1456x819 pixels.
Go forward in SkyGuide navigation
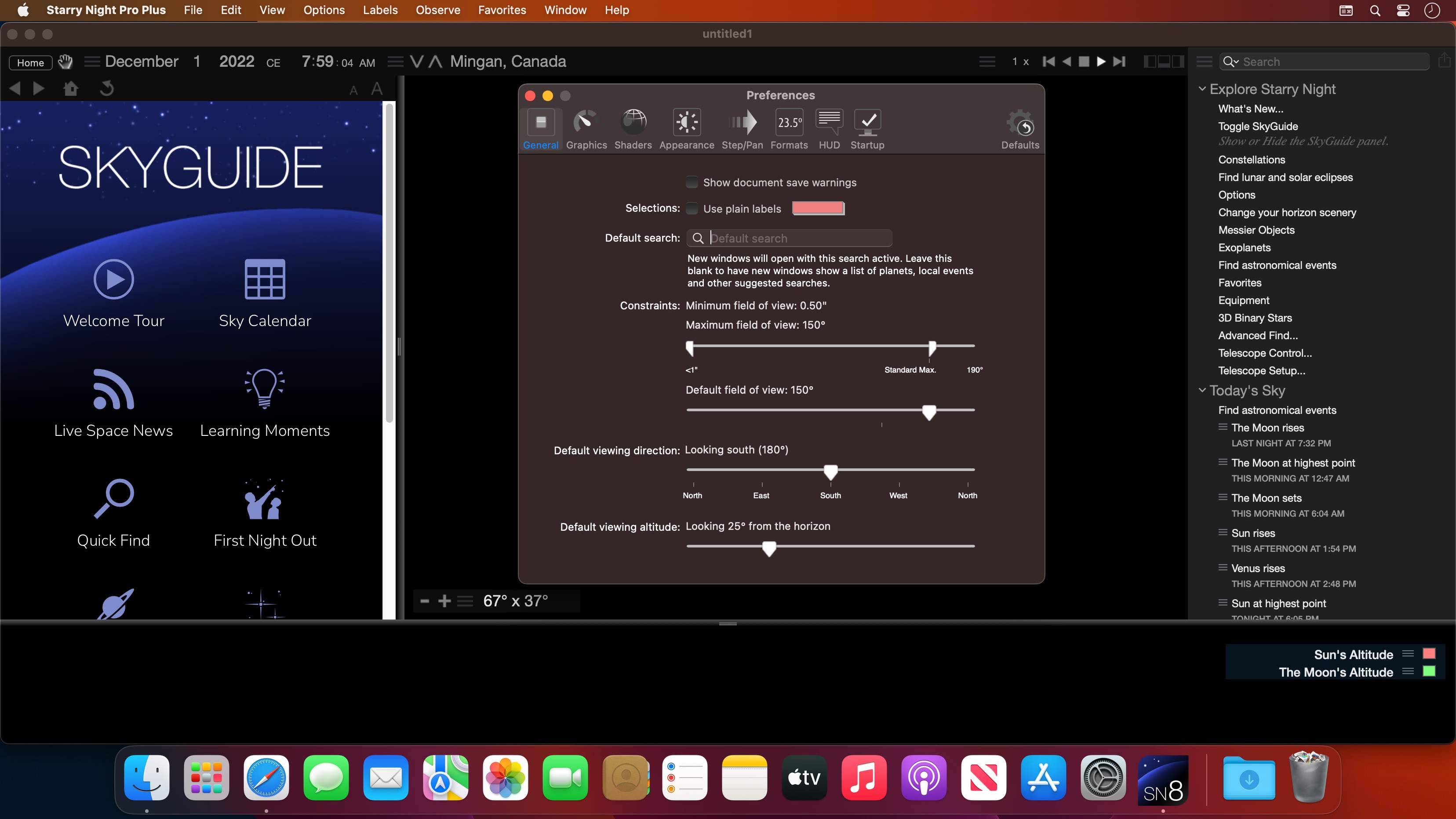pyautogui.click(x=38, y=89)
